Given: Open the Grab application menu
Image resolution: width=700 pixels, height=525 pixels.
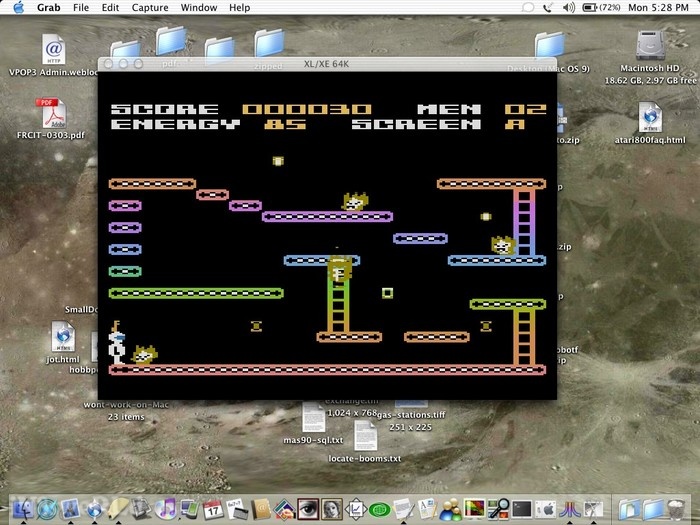Looking at the screenshot, I should click(x=48, y=8).
